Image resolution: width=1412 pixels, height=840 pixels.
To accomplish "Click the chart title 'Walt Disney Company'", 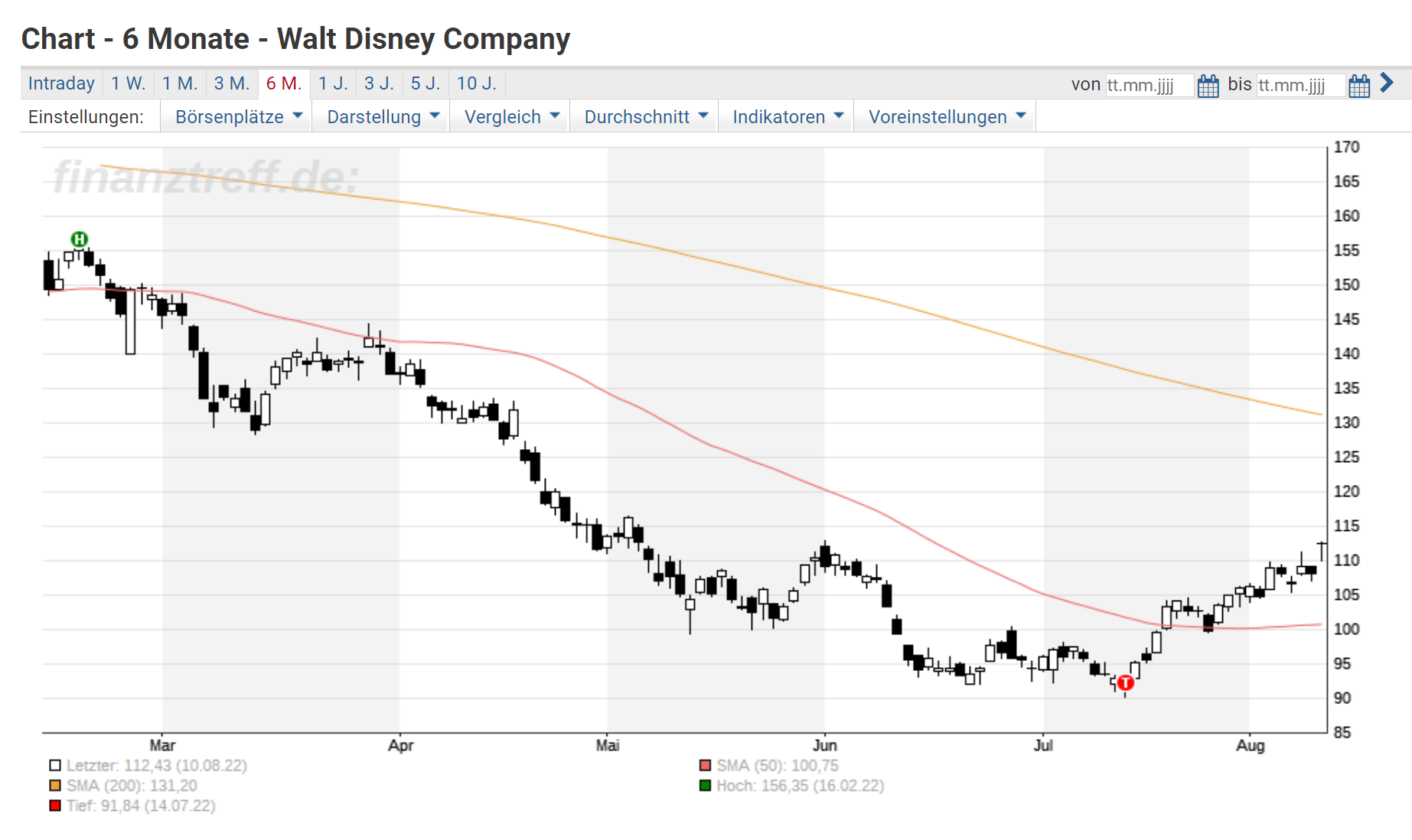I will (x=423, y=39).
